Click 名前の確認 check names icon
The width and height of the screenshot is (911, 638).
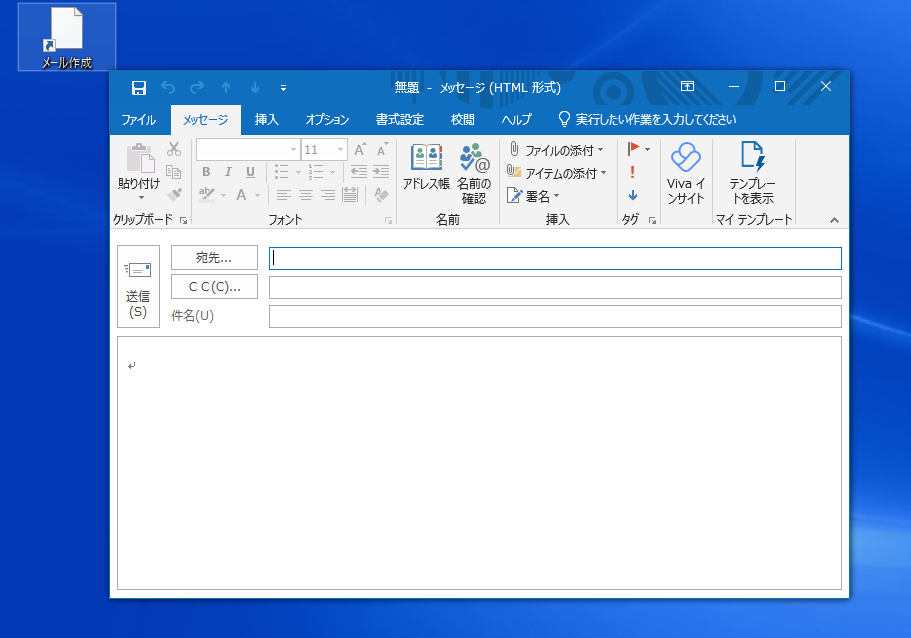474,173
